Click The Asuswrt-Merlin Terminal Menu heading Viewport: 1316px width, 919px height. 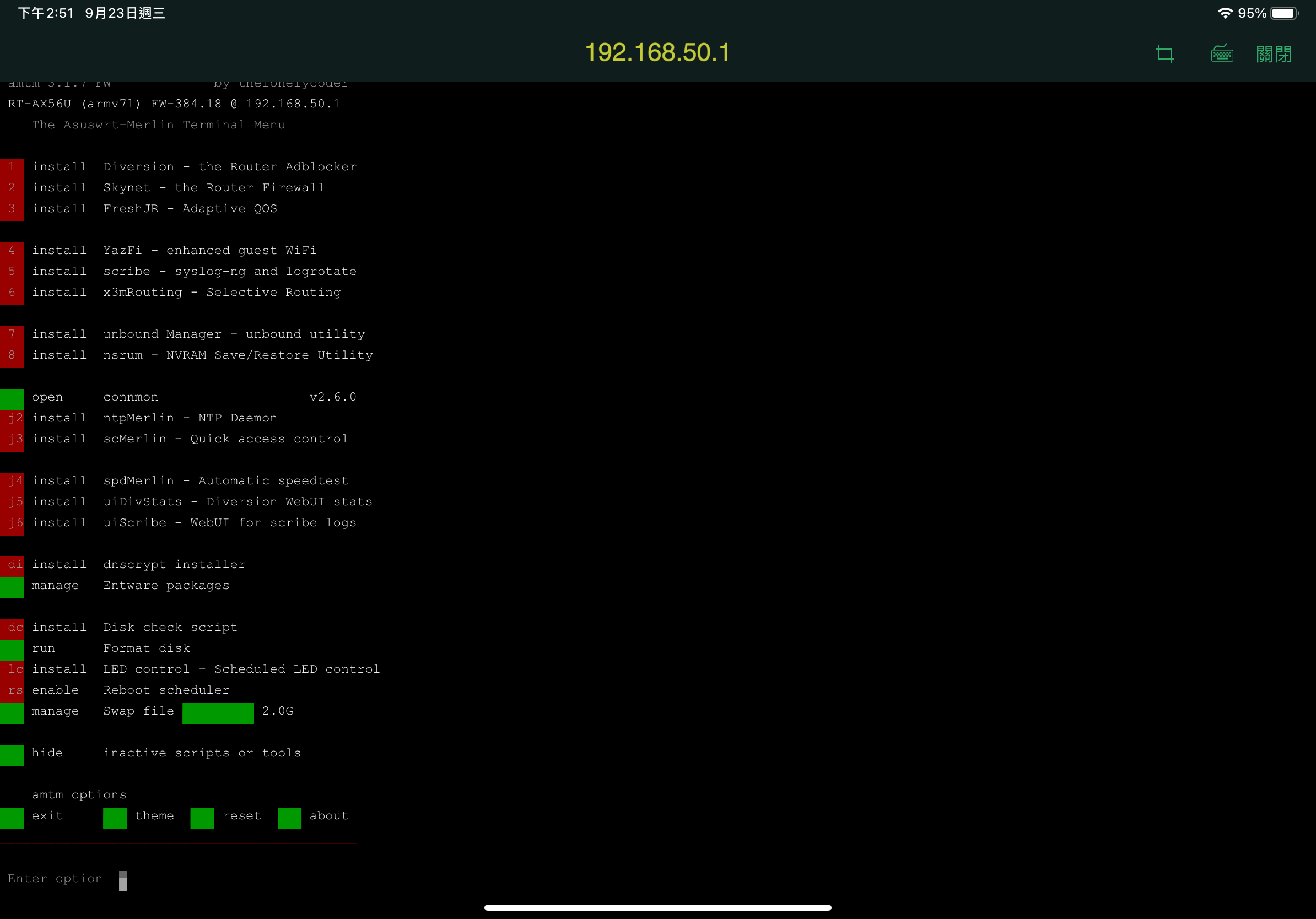click(x=158, y=125)
